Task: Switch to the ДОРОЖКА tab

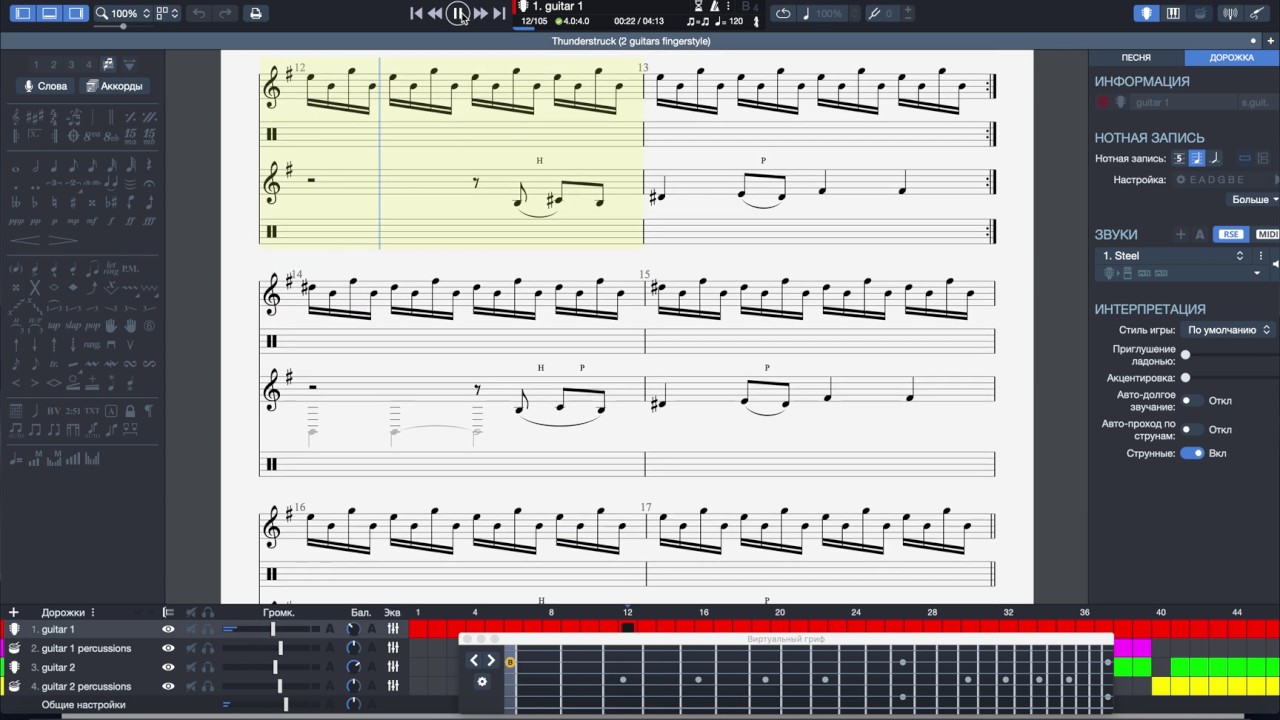Action: [x=1231, y=57]
